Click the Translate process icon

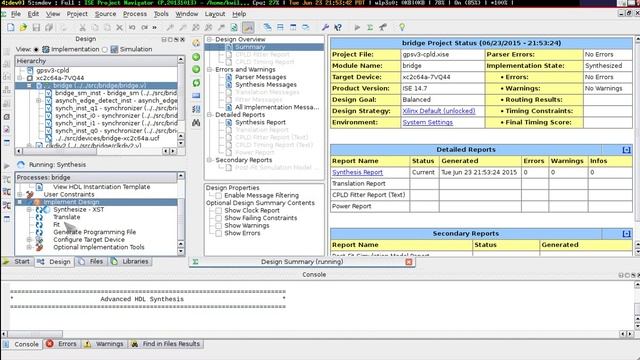[39, 217]
